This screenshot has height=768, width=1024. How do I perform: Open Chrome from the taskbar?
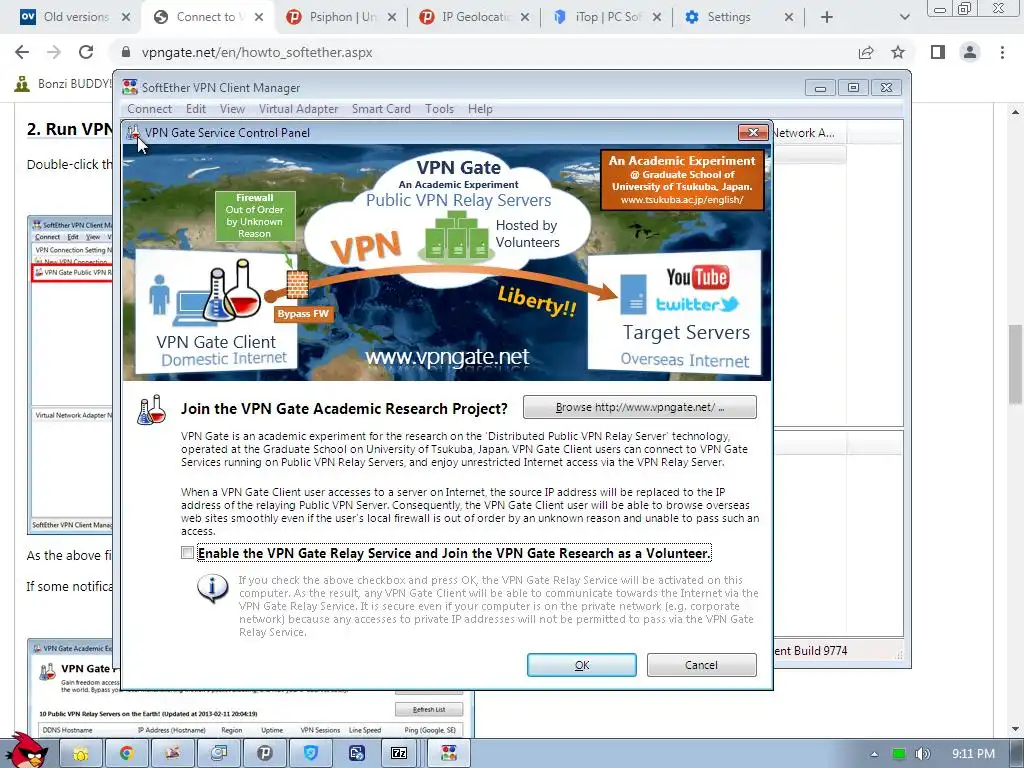(127, 754)
